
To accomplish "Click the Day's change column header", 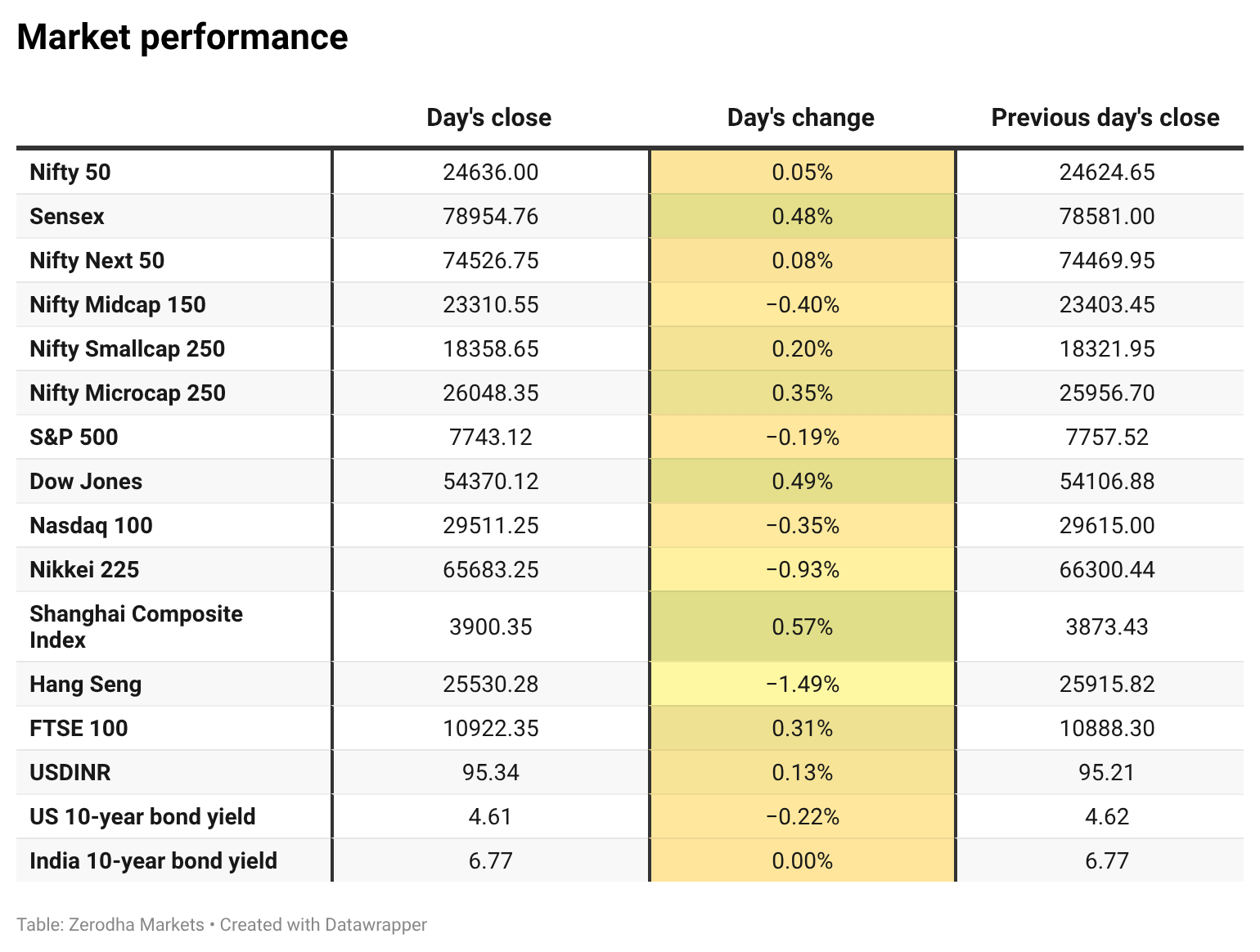I will point(801,118).
